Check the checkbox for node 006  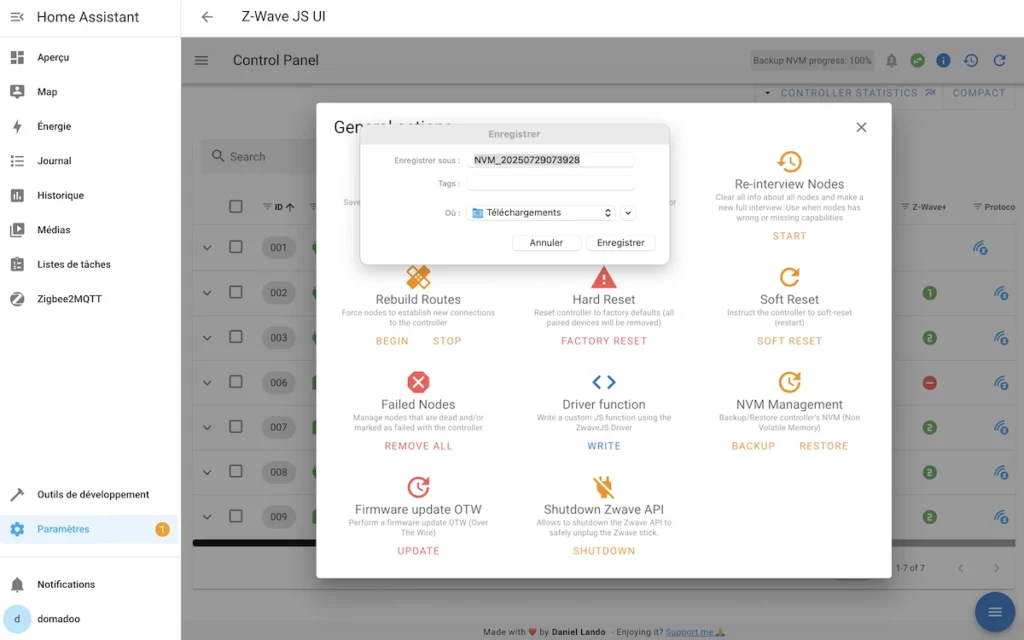(236, 382)
